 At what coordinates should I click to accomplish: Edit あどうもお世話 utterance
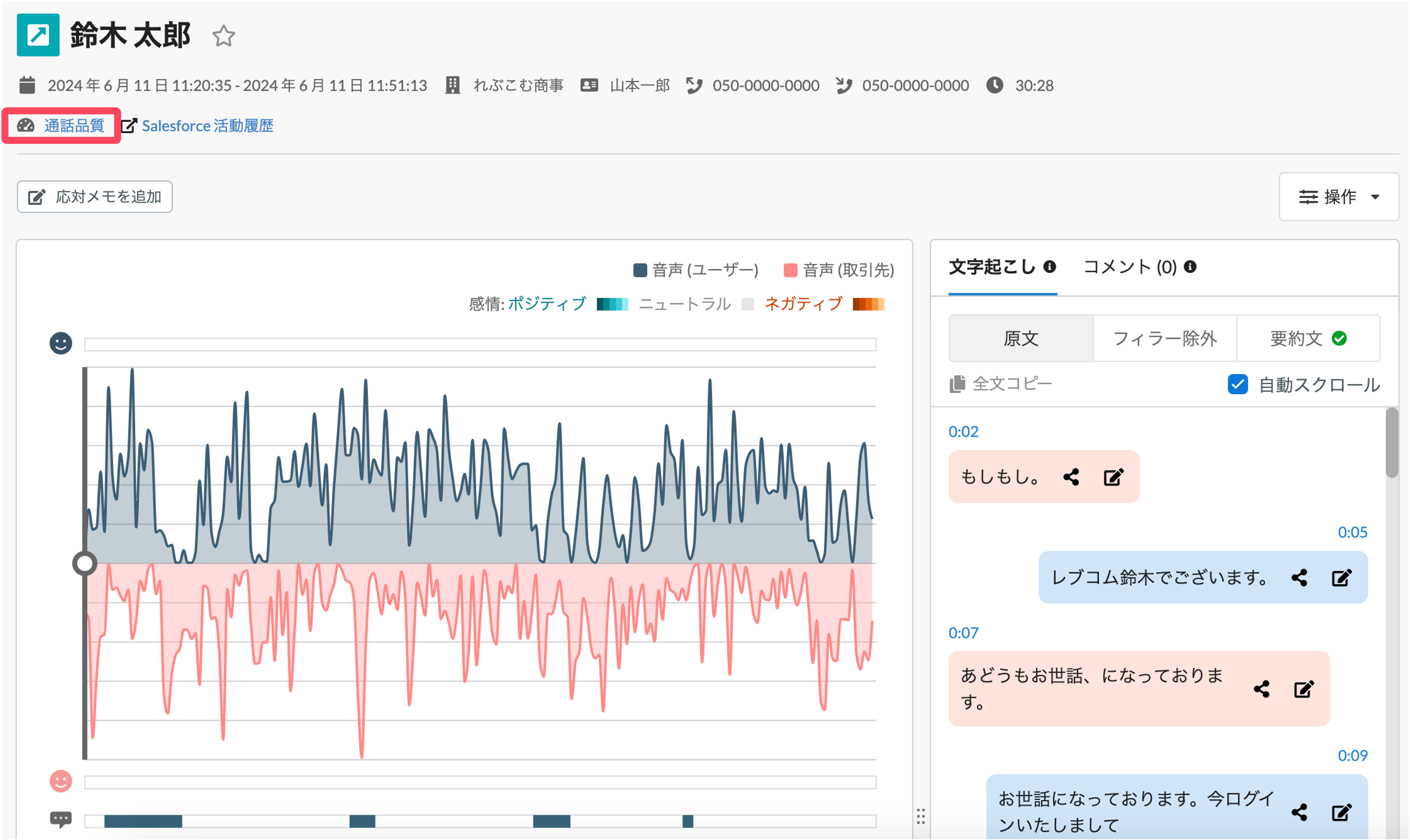point(1304,689)
